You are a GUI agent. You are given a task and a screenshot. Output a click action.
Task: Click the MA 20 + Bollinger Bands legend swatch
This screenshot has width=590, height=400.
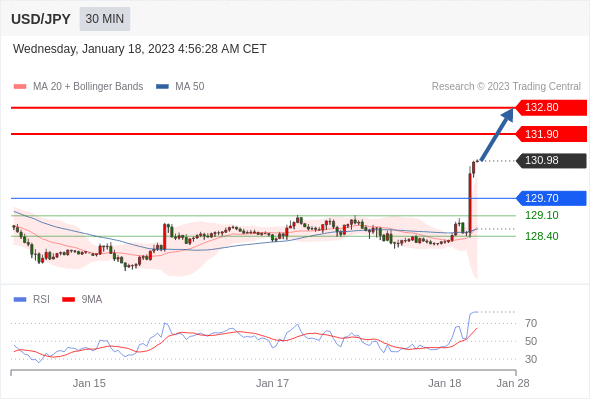(20, 87)
